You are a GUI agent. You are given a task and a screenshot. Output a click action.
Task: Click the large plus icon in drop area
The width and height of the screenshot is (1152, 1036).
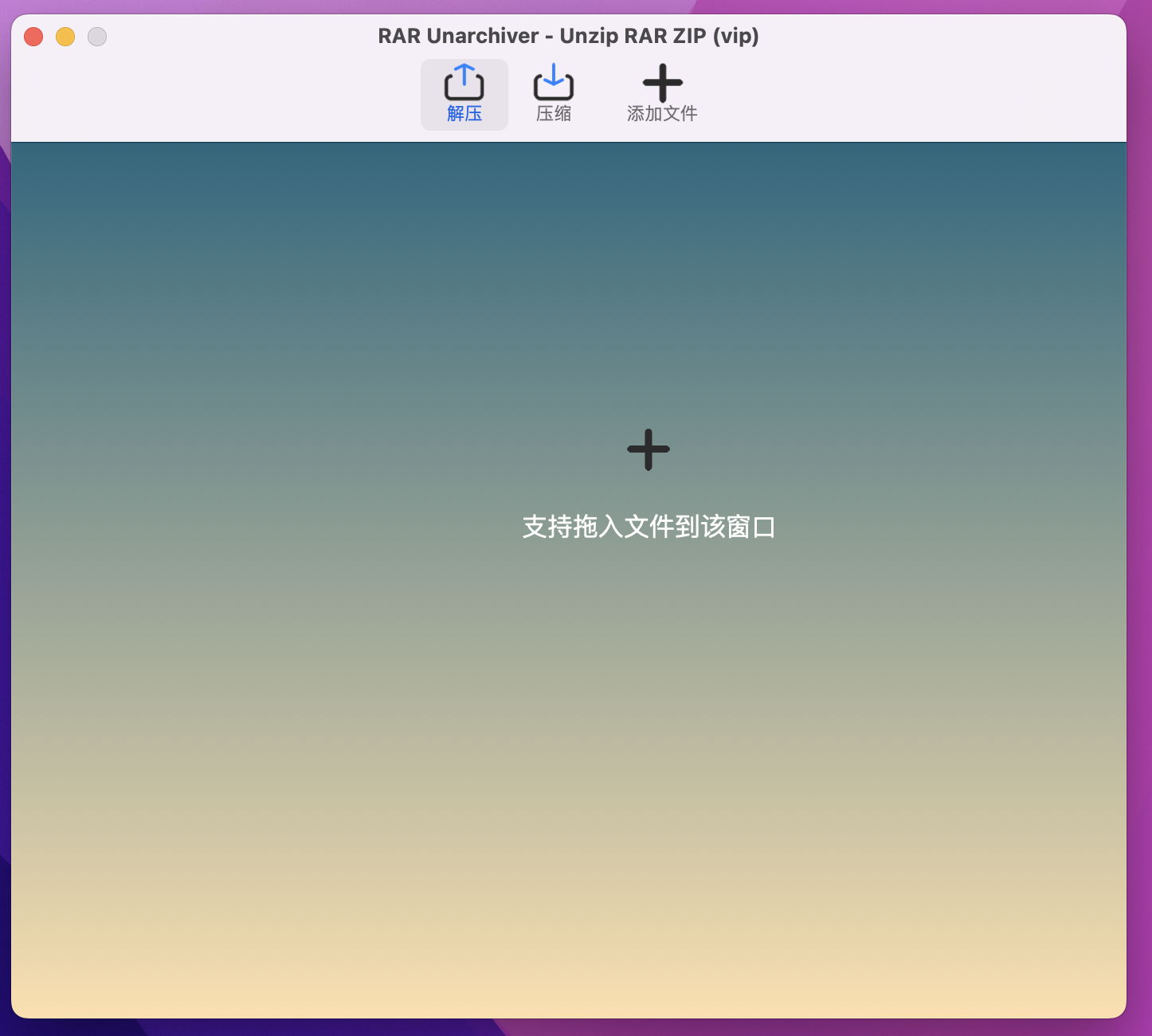(x=648, y=449)
